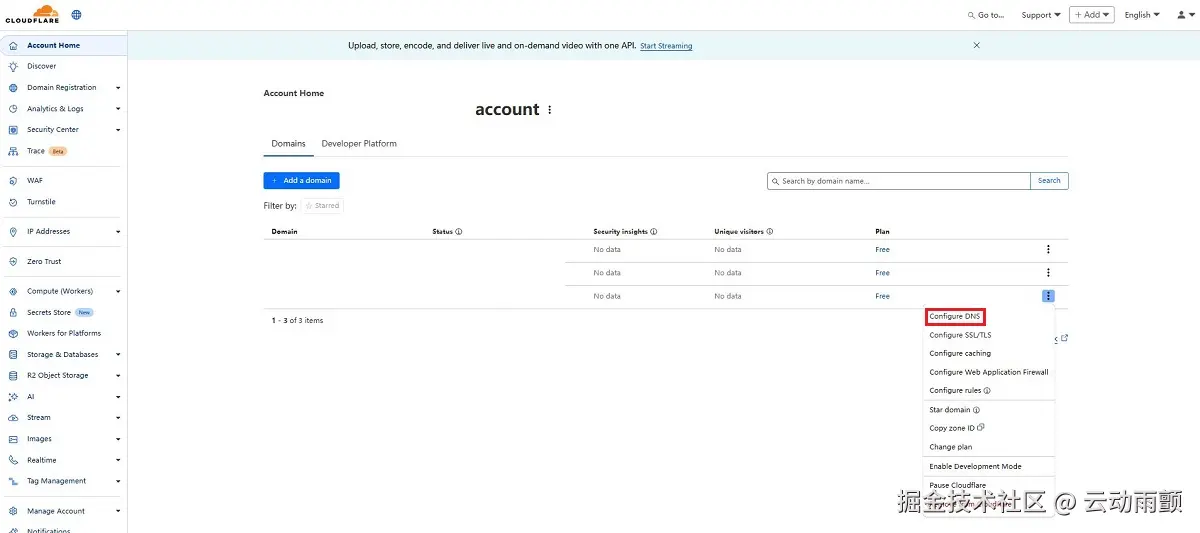Viewport: 1200px width, 533px height.
Task: Open Discover via its lightbulb icon
Action: click(x=13, y=66)
